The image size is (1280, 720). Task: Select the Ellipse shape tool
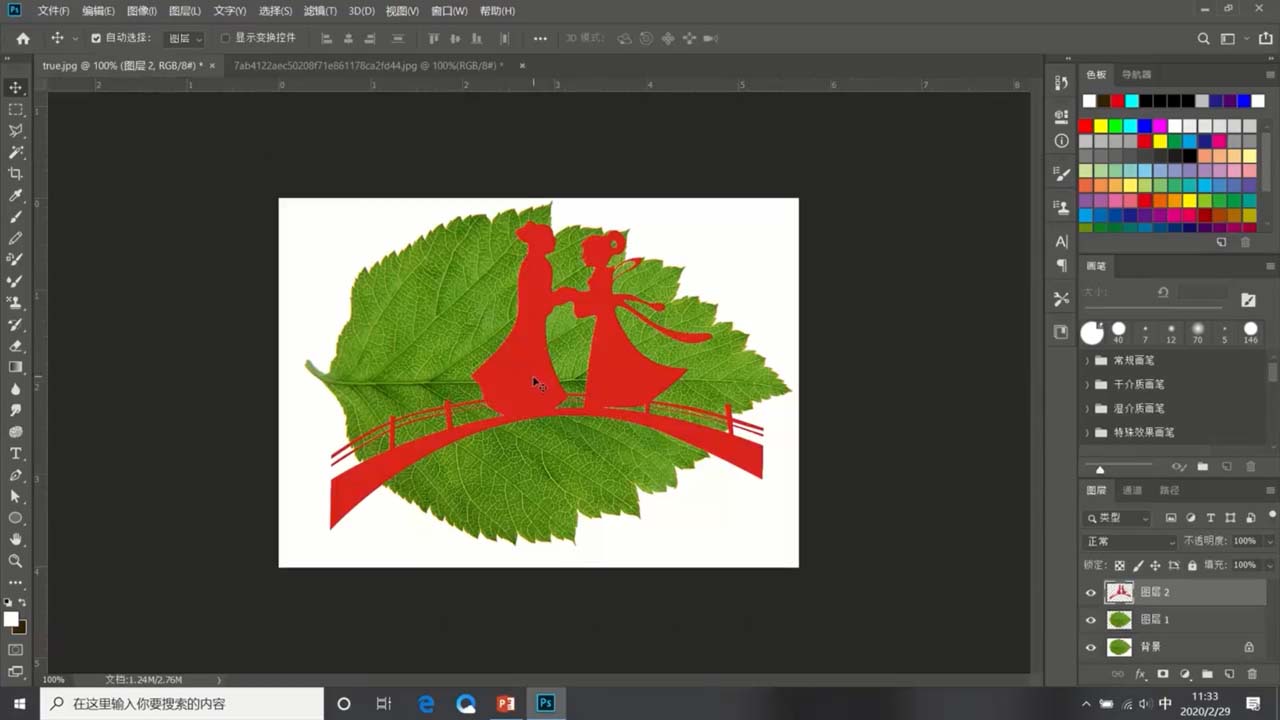click(x=16, y=518)
